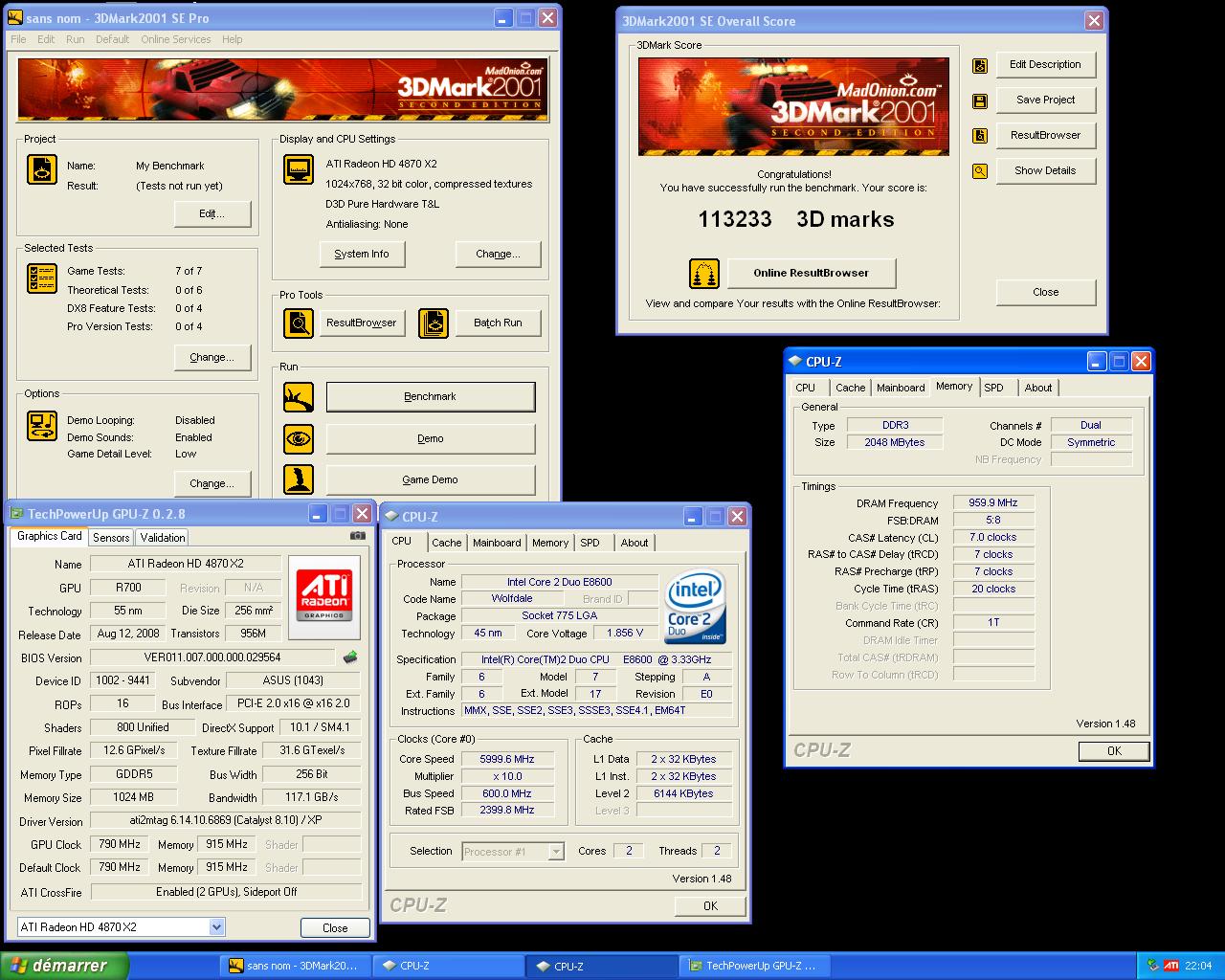Click the Selected Tests checklist icon
Image resolution: width=1225 pixels, height=980 pixels.
tap(42, 278)
